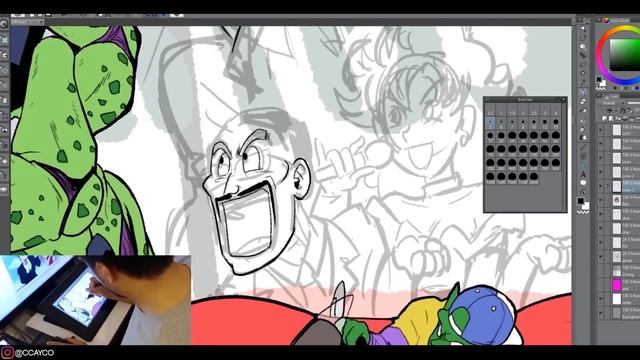Select the transparent color swatch below toolbar colors
This screenshot has width=640, height=360.
pyautogui.click(x=583, y=213)
